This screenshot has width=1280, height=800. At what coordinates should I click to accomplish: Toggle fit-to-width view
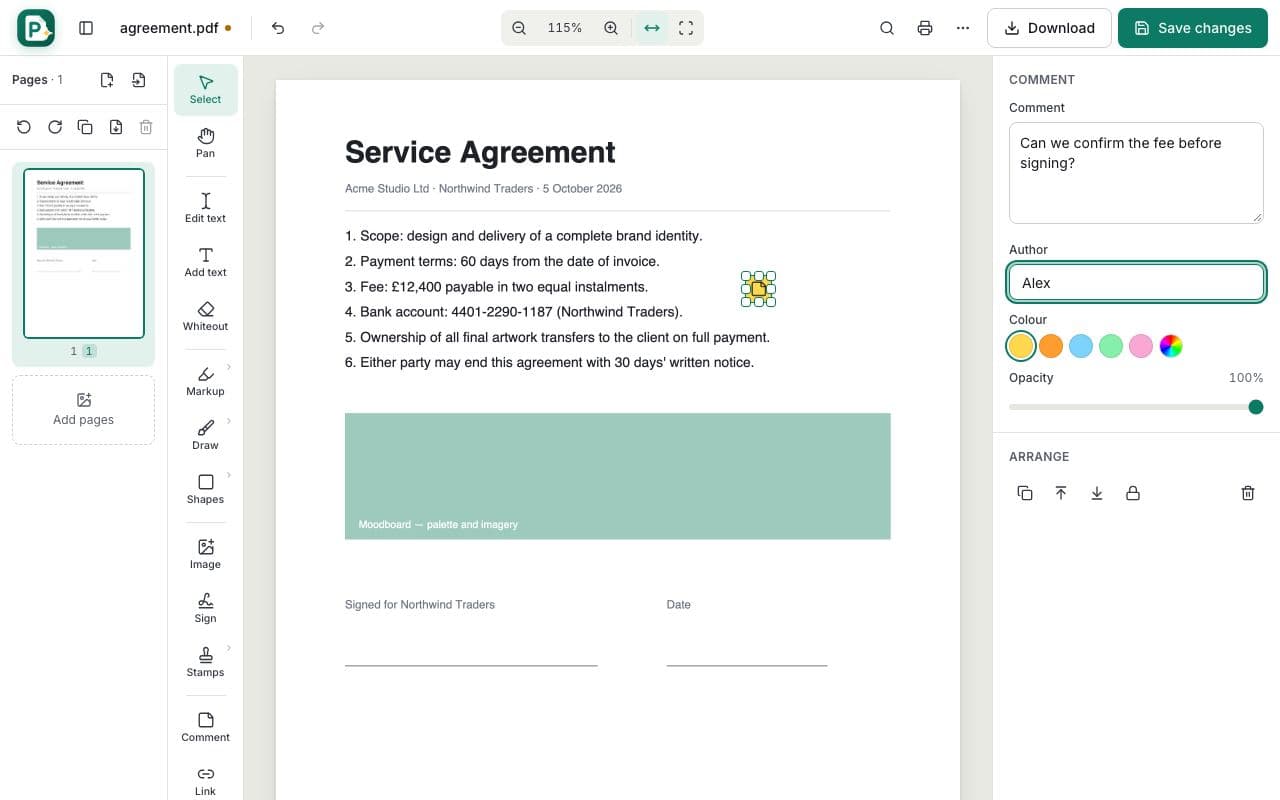click(652, 28)
